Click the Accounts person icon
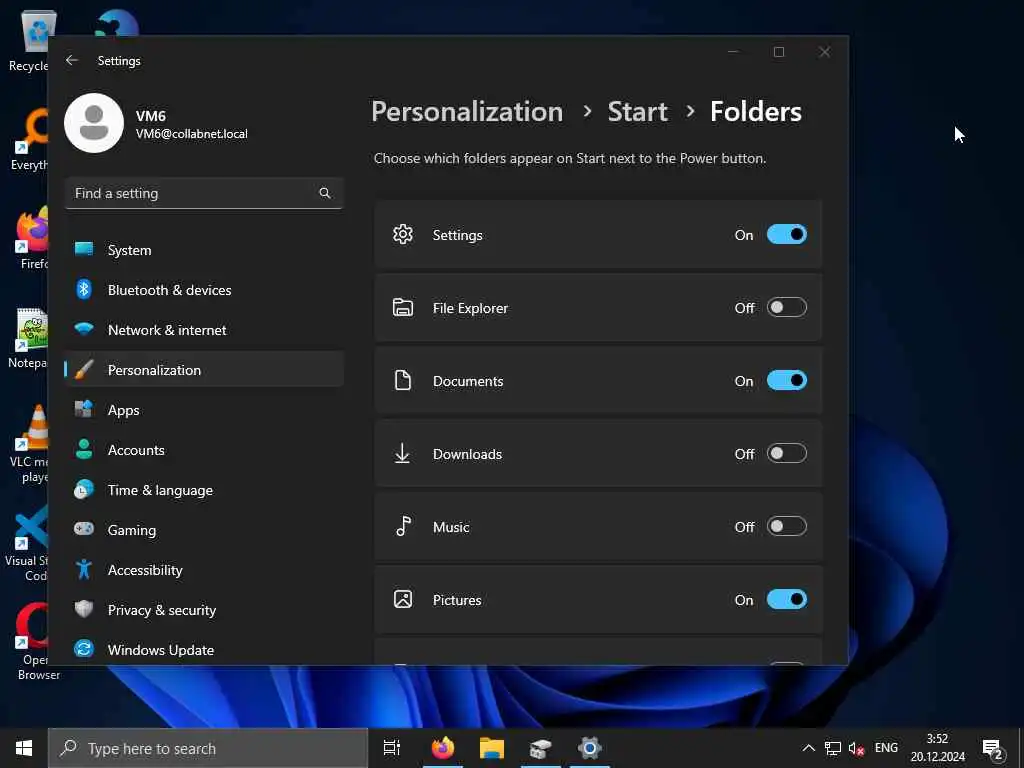The height and width of the screenshot is (768, 1024). click(84, 449)
